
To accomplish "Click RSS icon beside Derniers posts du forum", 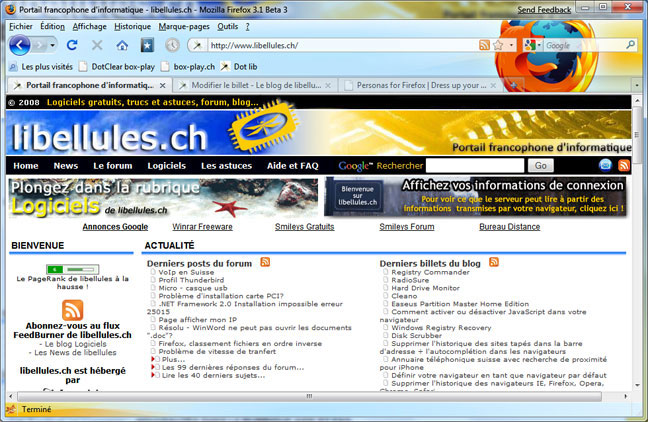I will coord(265,262).
